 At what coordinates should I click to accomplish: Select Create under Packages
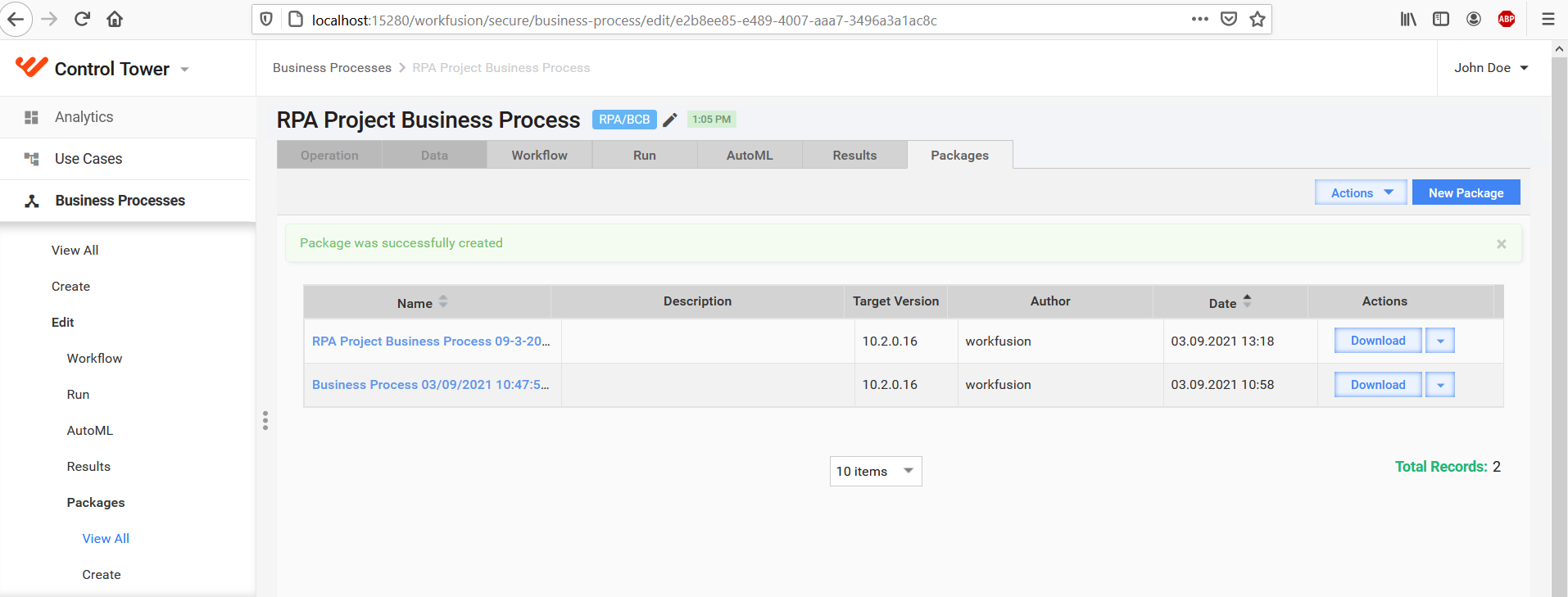point(102,575)
